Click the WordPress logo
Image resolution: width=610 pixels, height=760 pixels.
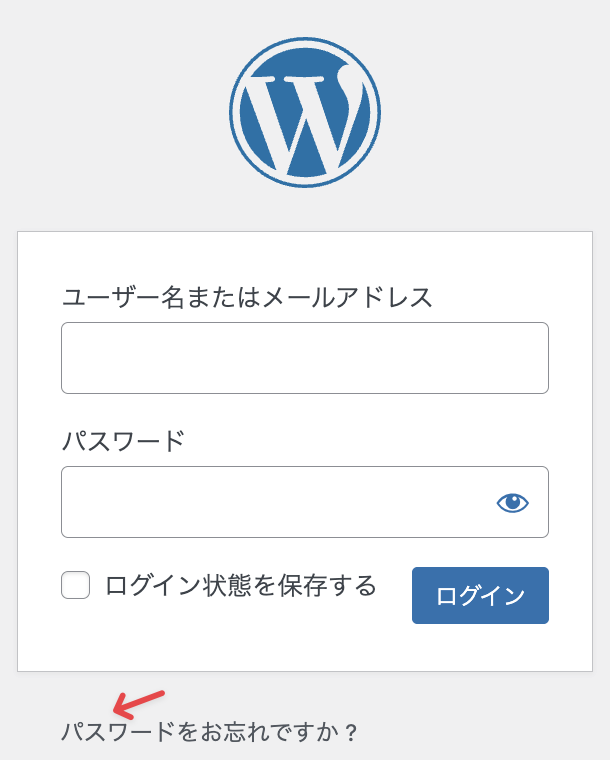point(305,111)
